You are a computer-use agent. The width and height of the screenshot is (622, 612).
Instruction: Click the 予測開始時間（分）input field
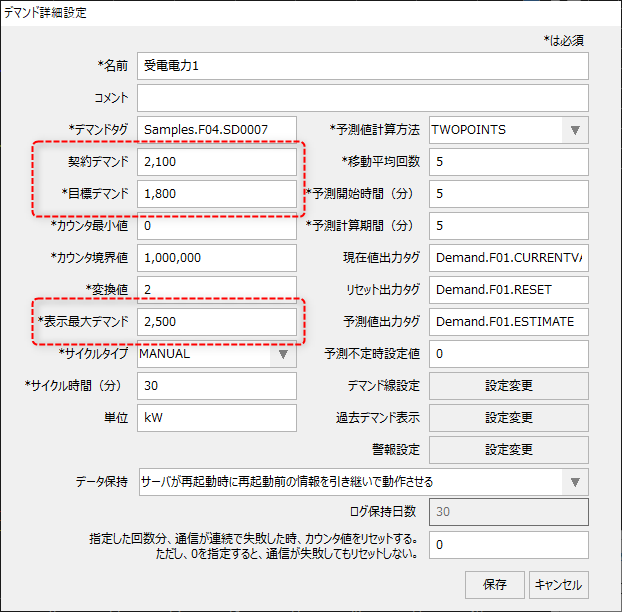pyautogui.click(x=509, y=194)
